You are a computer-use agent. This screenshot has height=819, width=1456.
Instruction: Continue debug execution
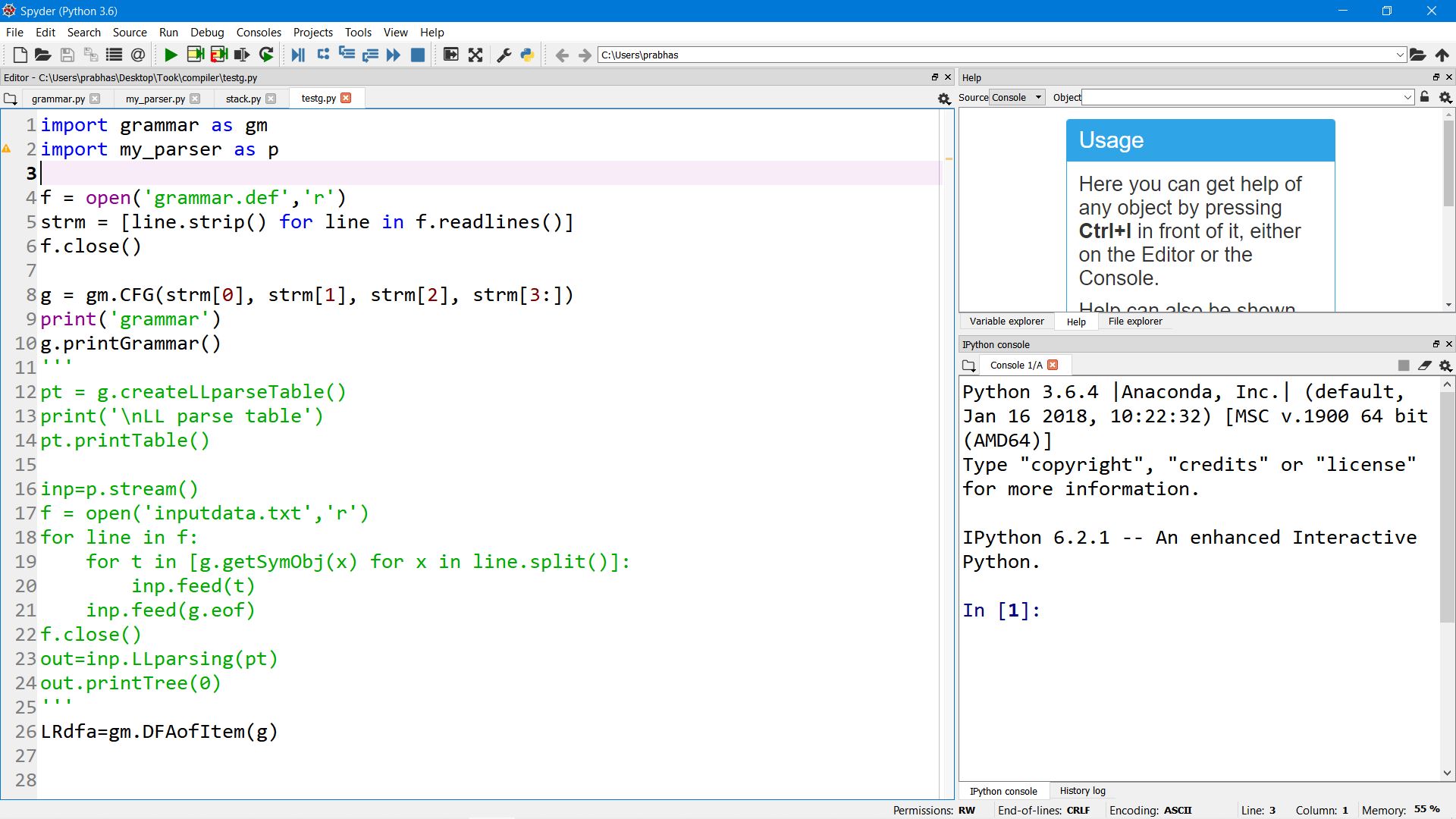(394, 55)
